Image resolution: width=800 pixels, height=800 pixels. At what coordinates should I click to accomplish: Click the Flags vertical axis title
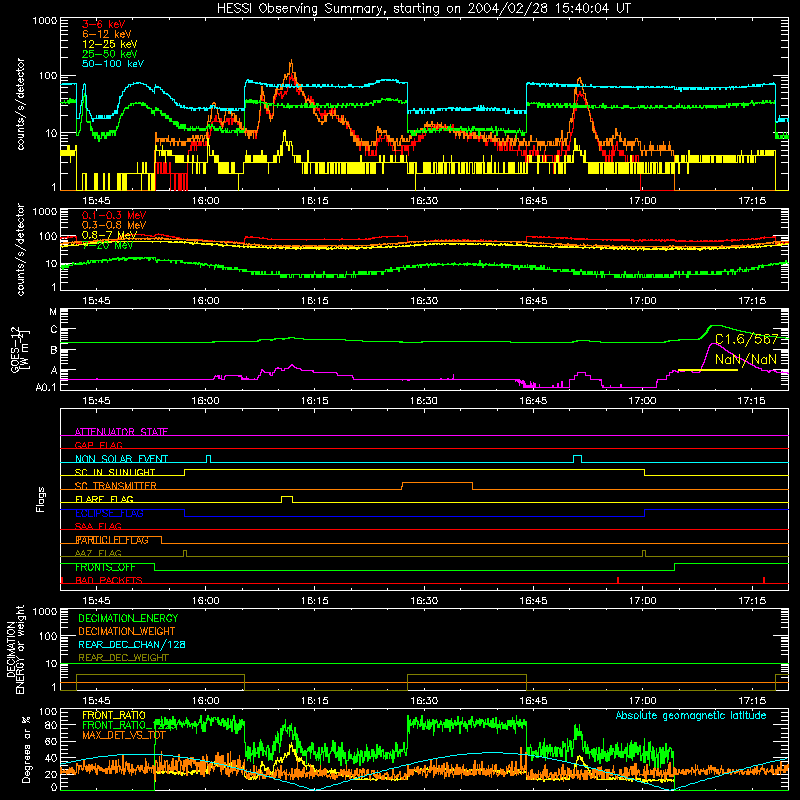coord(41,499)
